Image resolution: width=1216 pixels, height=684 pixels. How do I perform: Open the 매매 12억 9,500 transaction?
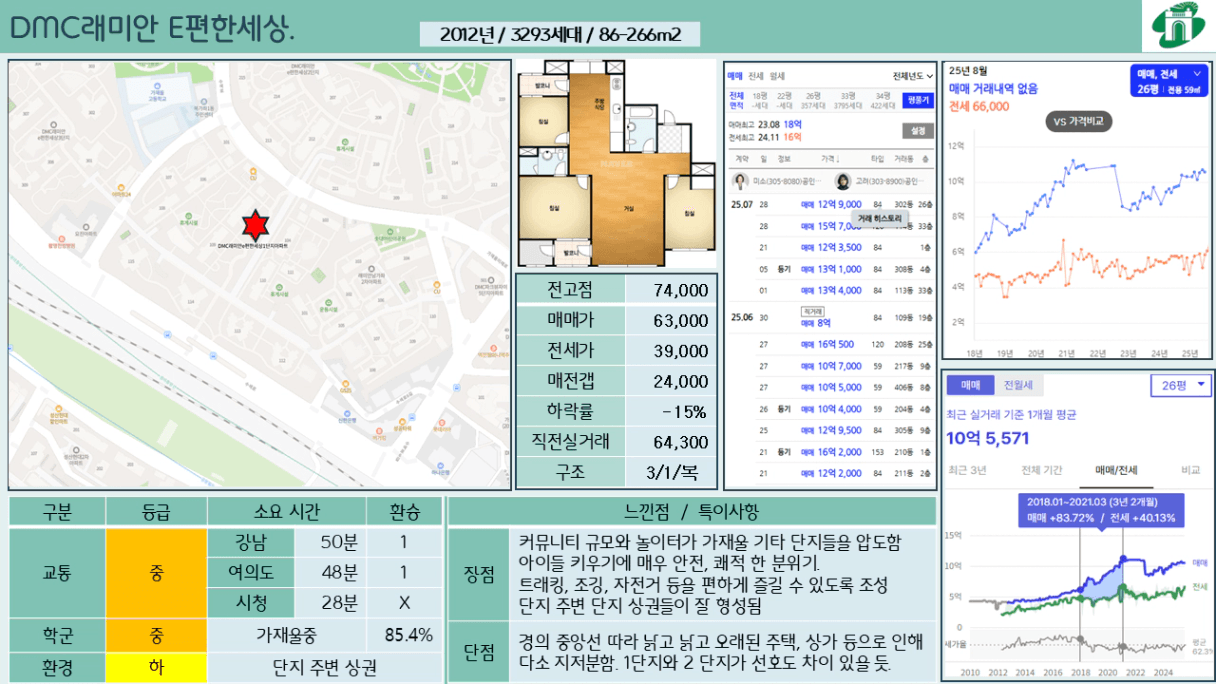point(831,431)
